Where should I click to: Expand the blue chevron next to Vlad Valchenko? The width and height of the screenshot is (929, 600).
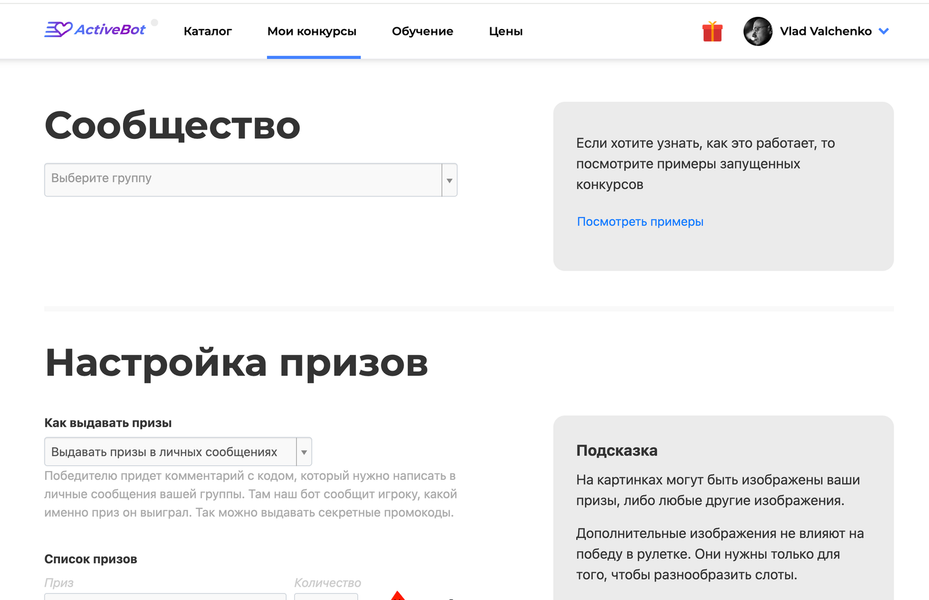tap(883, 32)
